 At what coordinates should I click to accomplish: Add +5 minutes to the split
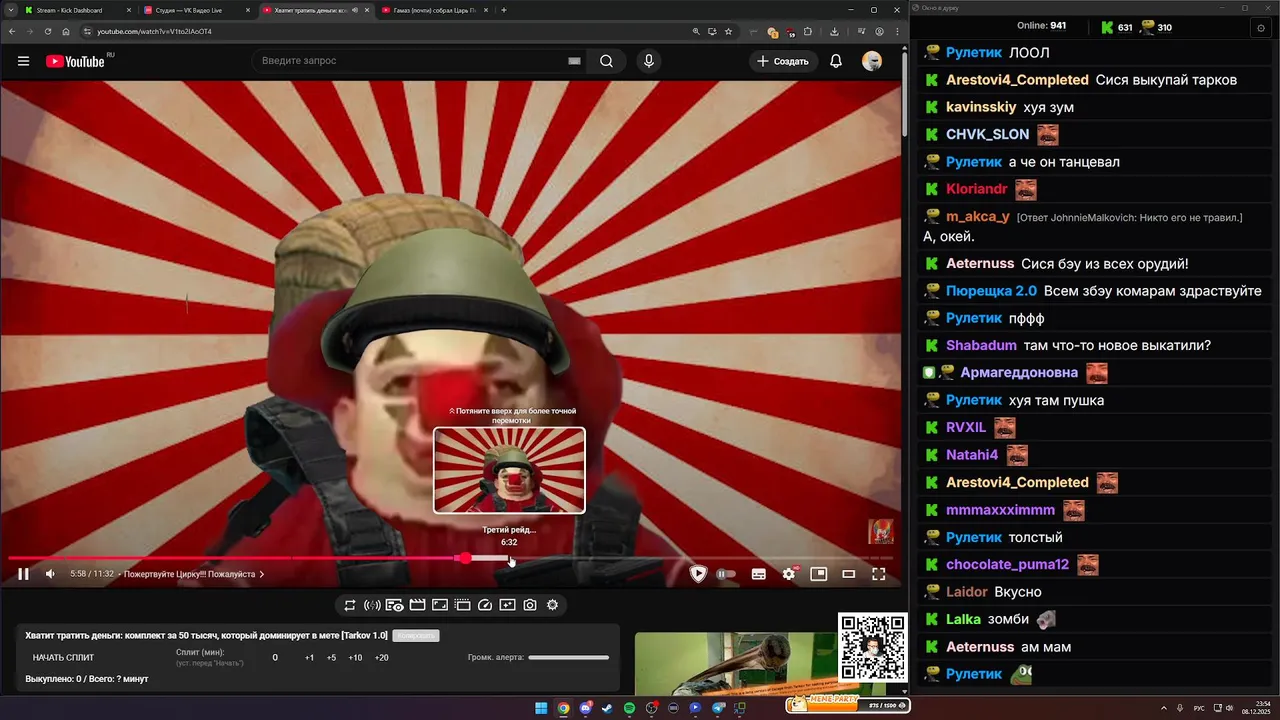[331, 658]
